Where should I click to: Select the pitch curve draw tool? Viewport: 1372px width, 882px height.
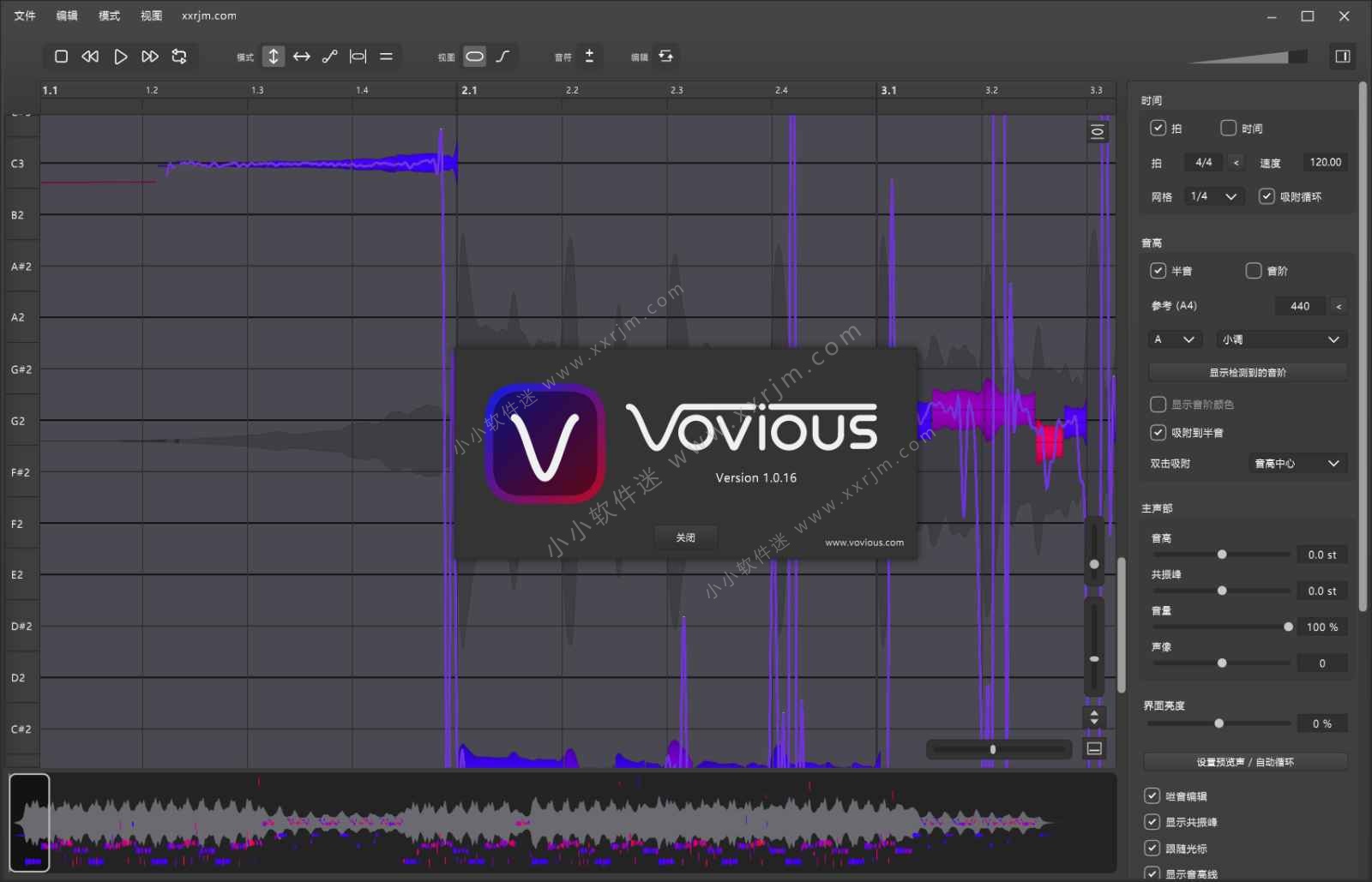[x=330, y=57]
